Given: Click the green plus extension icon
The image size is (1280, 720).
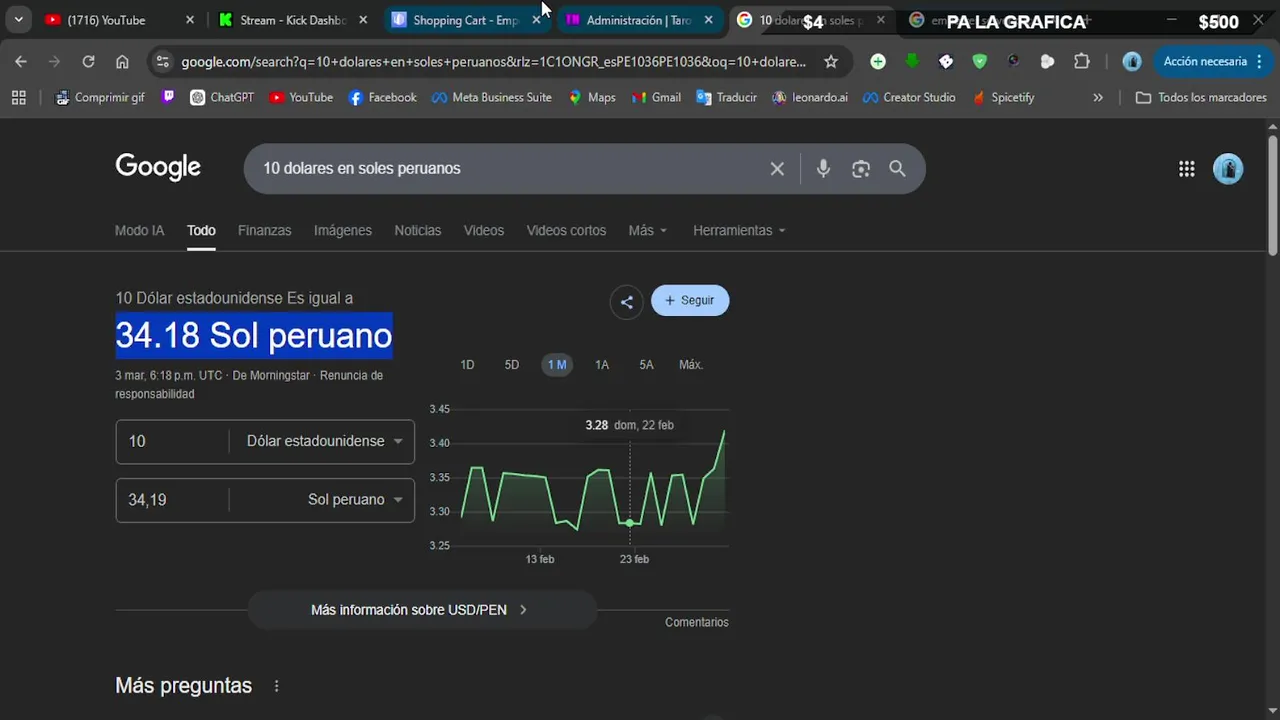Looking at the screenshot, I should [x=878, y=62].
